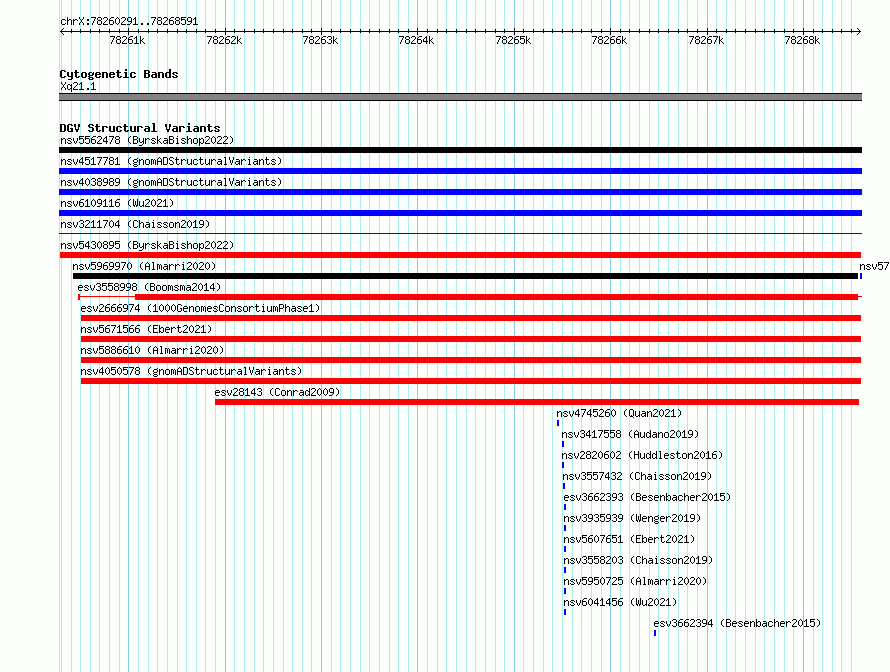Open nsv3557432 (Chaisson2019) label
The image size is (890, 672).
tap(637, 476)
